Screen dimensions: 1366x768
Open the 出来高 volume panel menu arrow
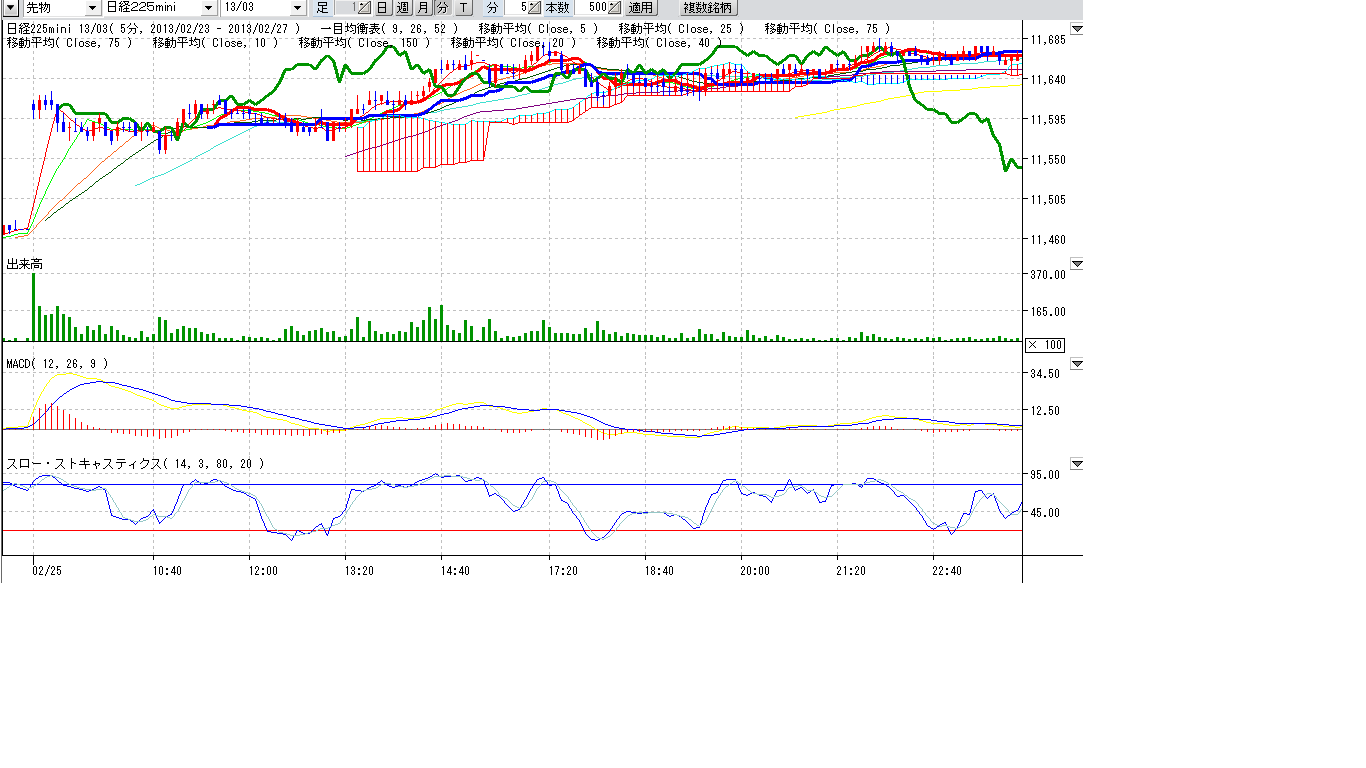pos(1077,264)
